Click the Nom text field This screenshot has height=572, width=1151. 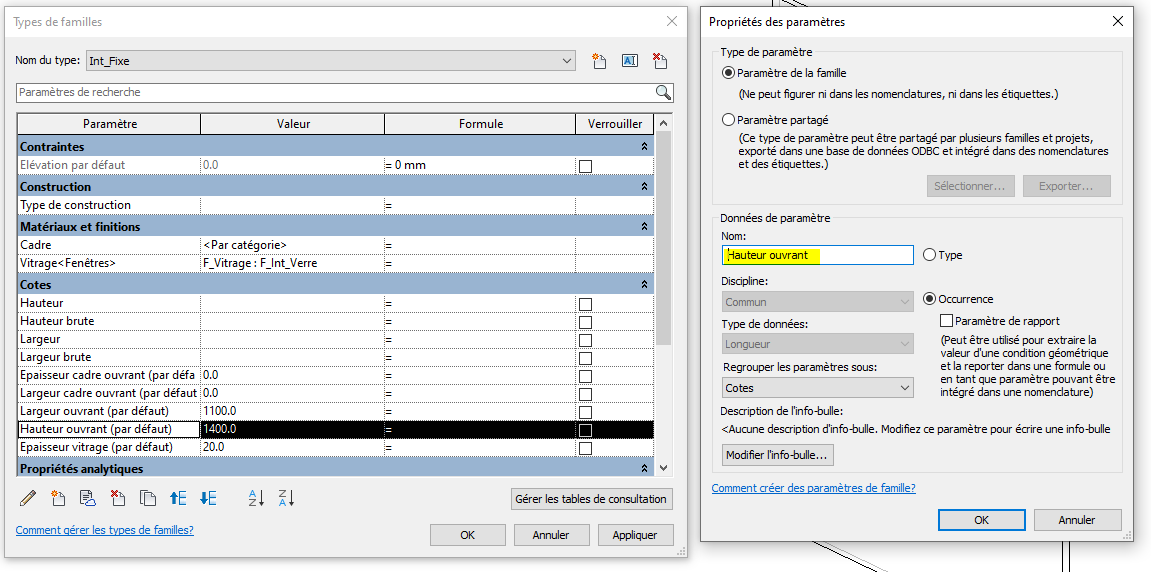pos(818,255)
